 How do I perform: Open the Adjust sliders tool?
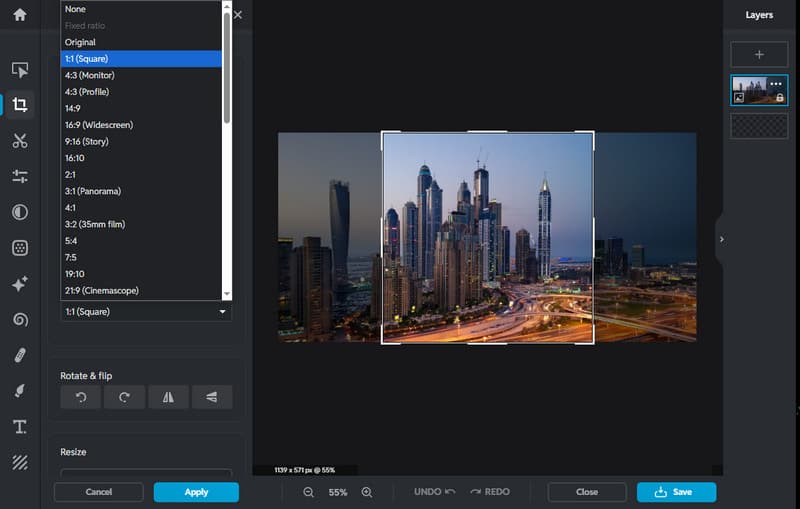click(x=20, y=176)
